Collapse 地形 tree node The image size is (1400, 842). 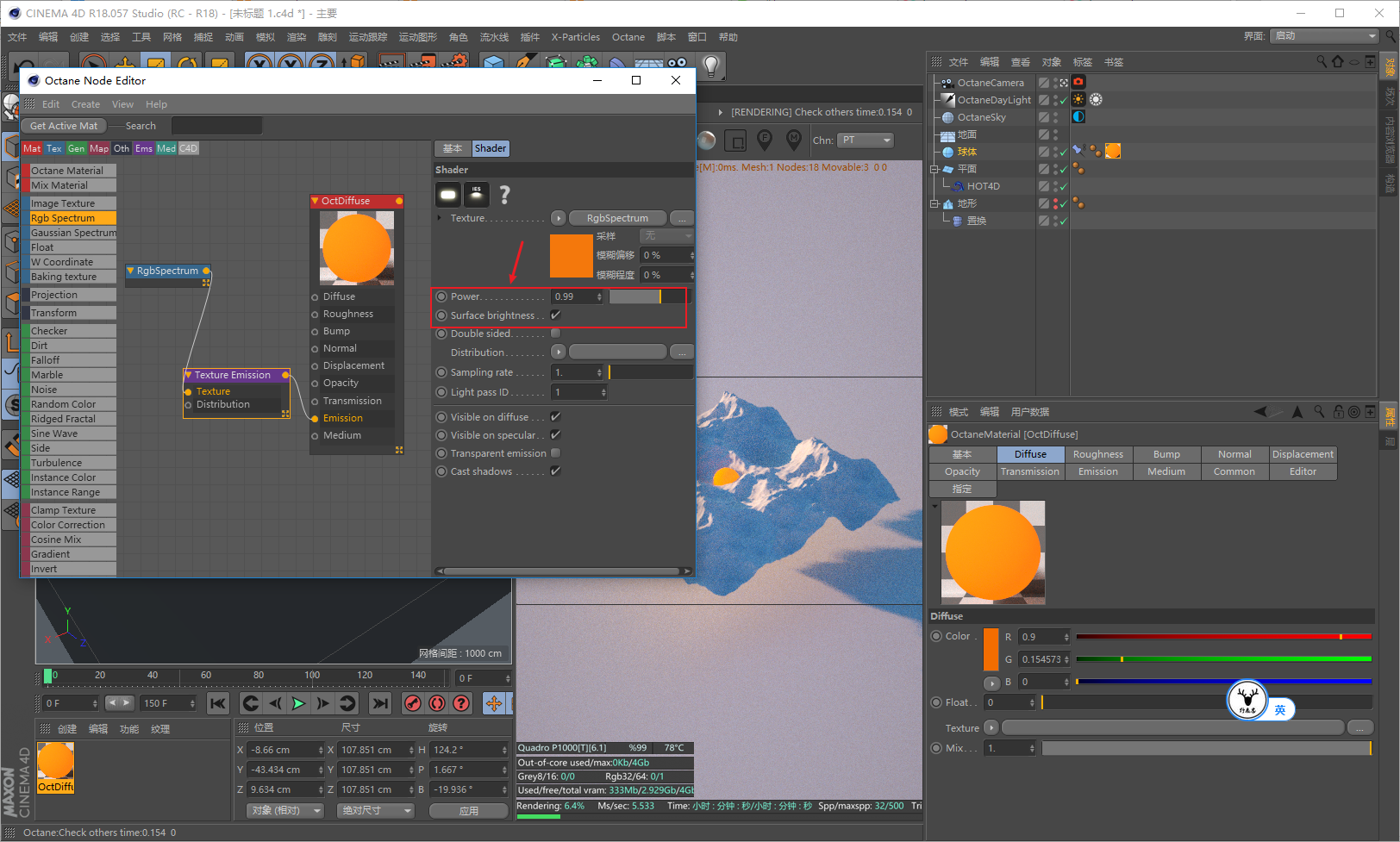[934, 203]
